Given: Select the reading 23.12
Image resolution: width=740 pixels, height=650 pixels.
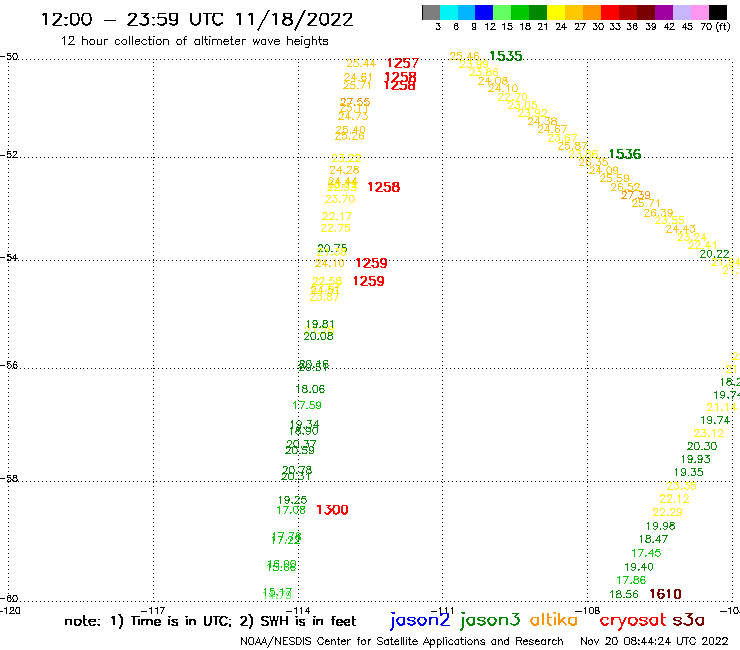Looking at the screenshot, I should [x=708, y=433].
